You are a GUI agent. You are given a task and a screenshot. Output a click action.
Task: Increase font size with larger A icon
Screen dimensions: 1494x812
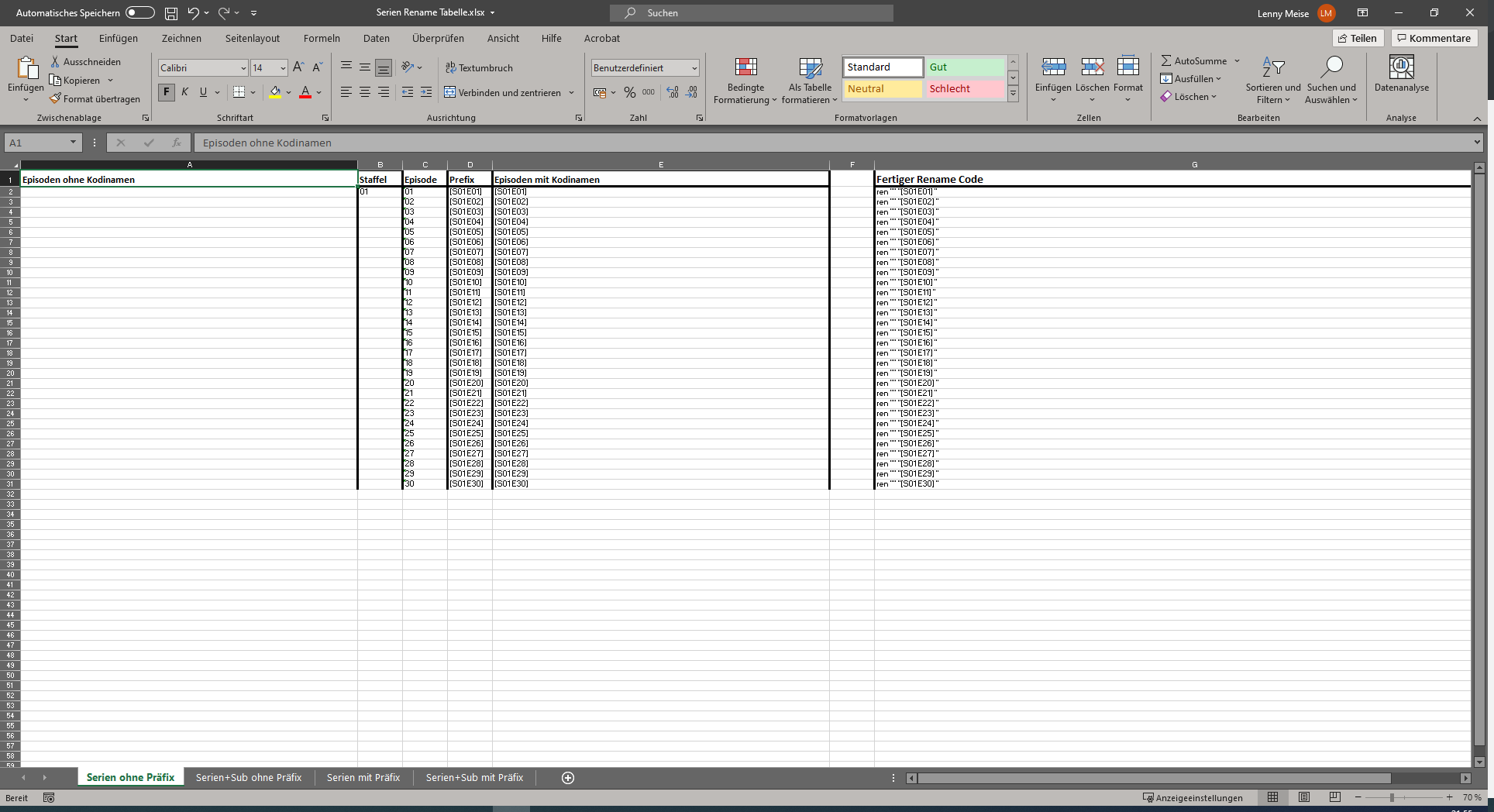[x=298, y=67]
